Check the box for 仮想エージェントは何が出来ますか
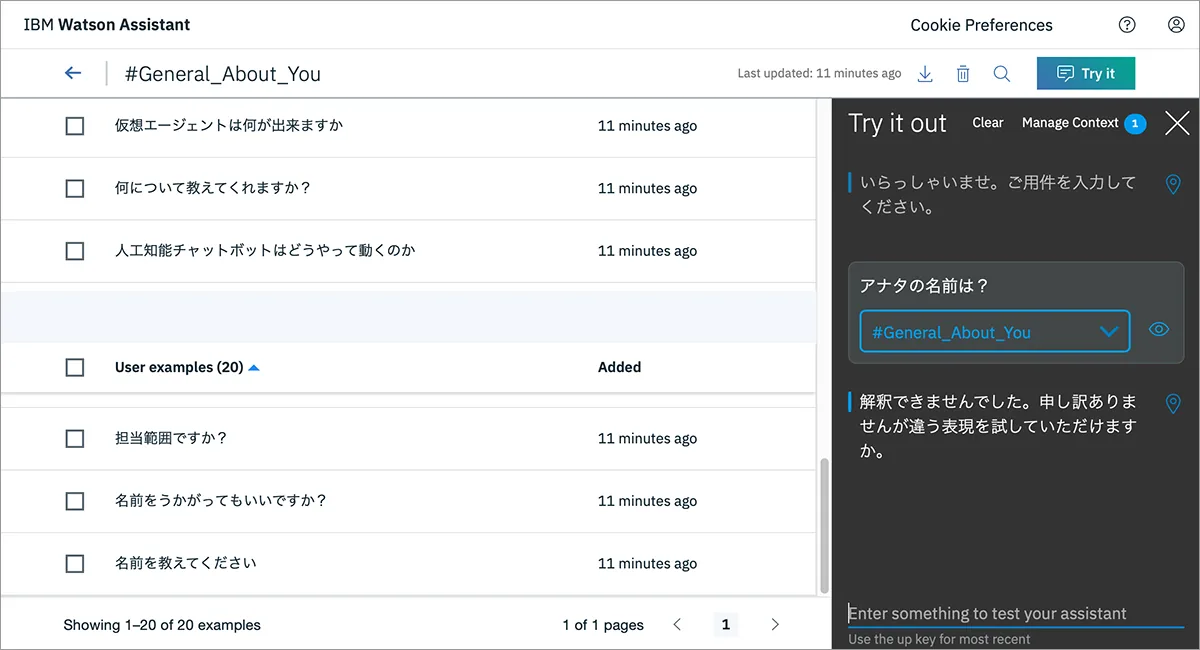Viewport: 1200px width, 650px height. (75, 126)
